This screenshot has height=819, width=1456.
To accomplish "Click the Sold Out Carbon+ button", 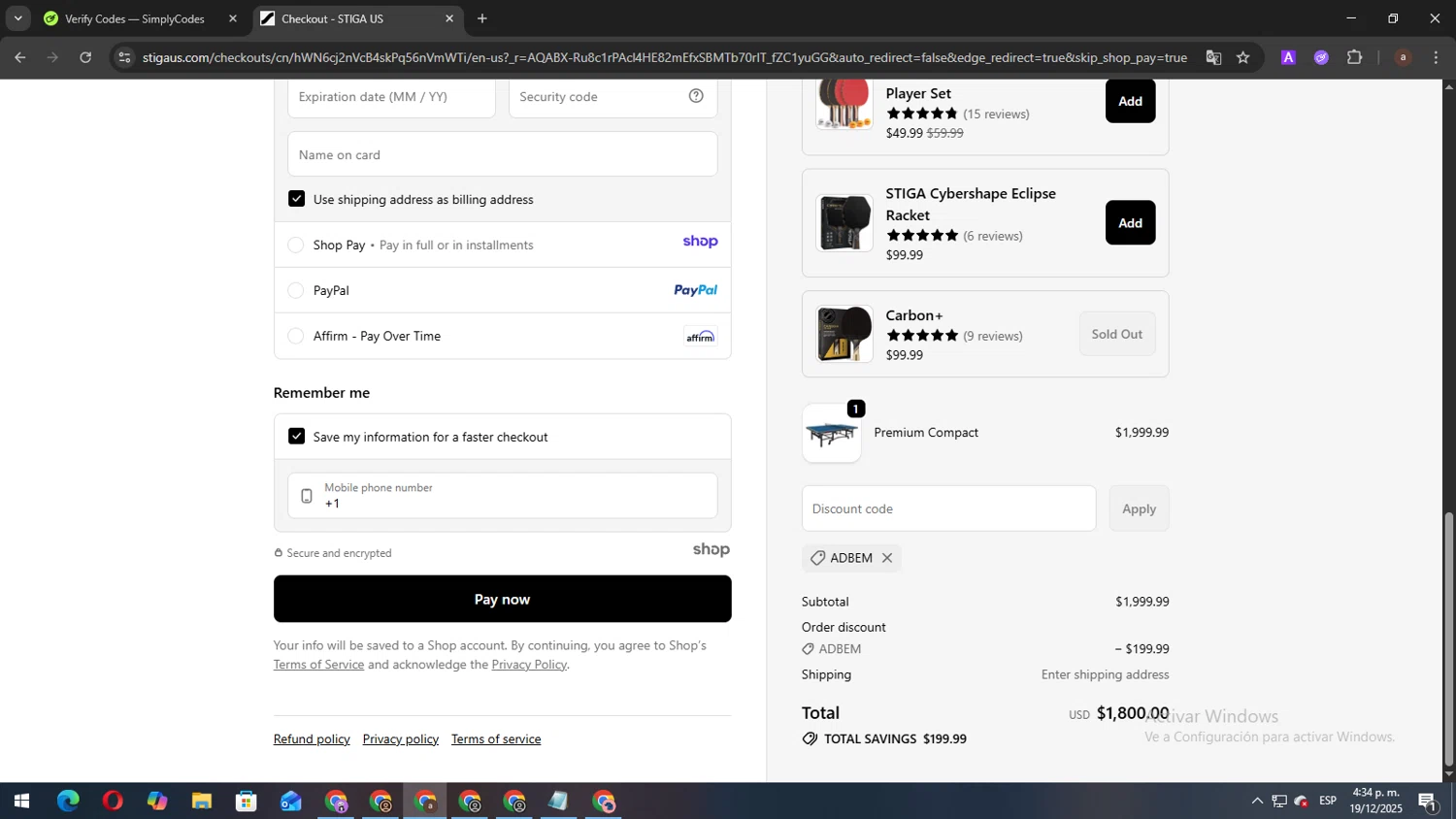I will pyautogui.click(x=1117, y=334).
